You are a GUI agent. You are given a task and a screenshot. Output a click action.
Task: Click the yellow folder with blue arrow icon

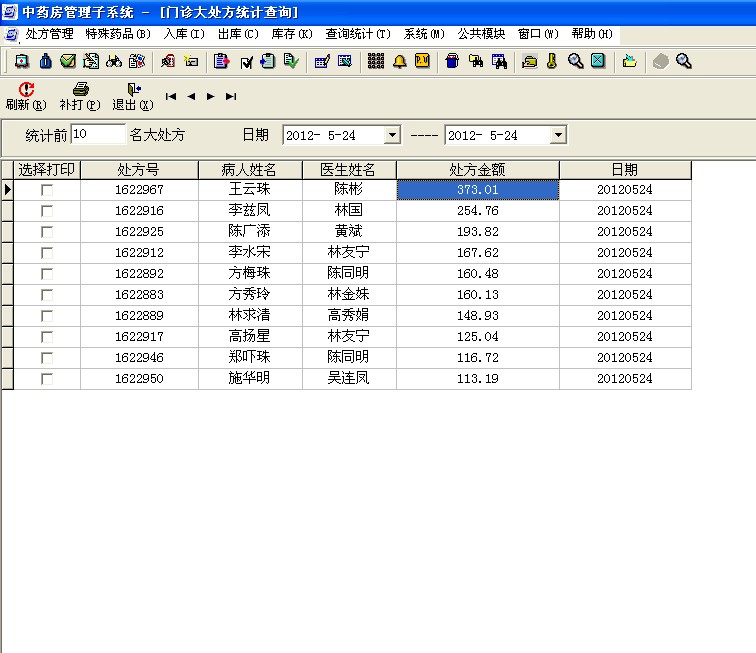(629, 61)
